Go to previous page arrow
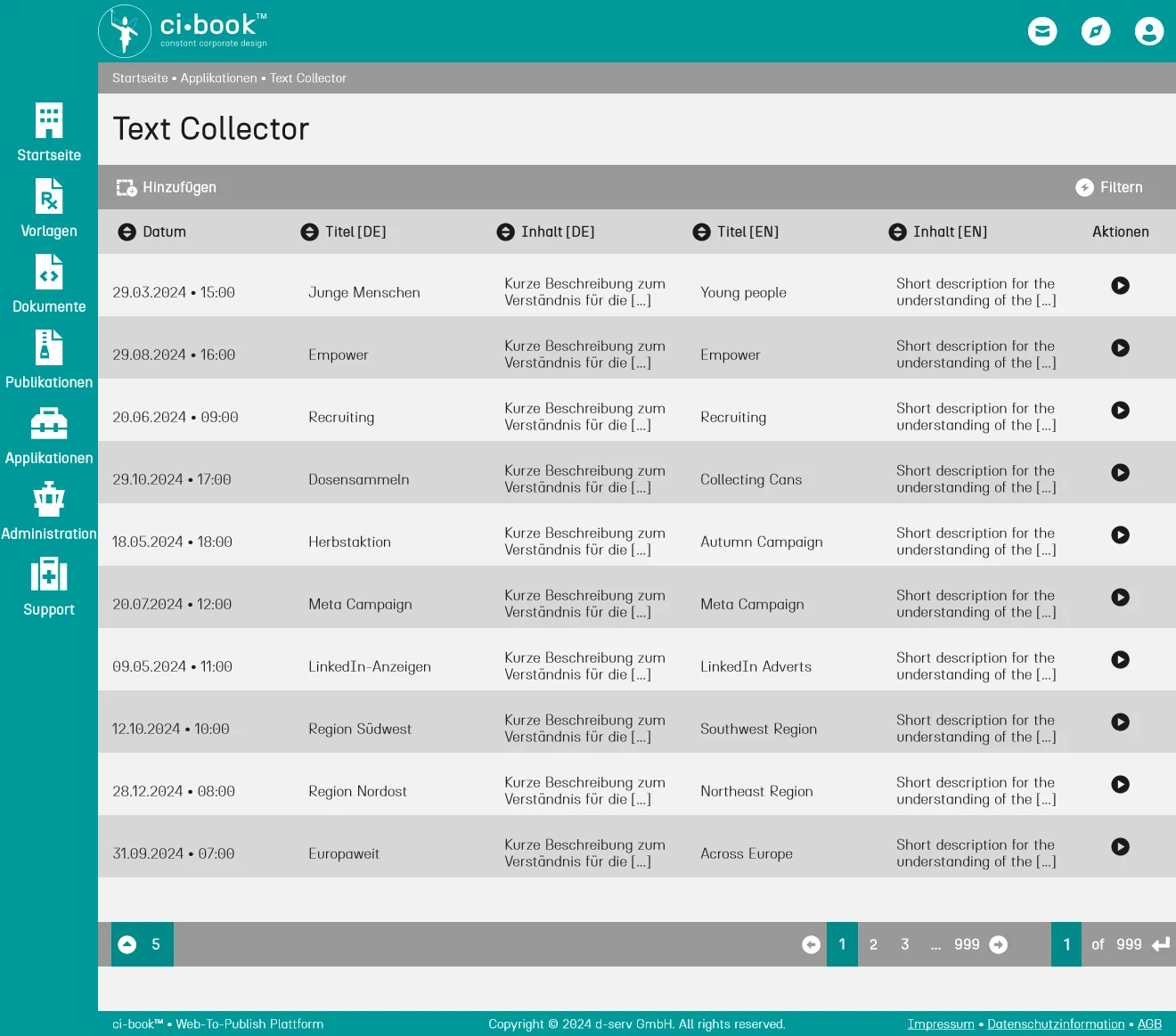 pos(811,944)
